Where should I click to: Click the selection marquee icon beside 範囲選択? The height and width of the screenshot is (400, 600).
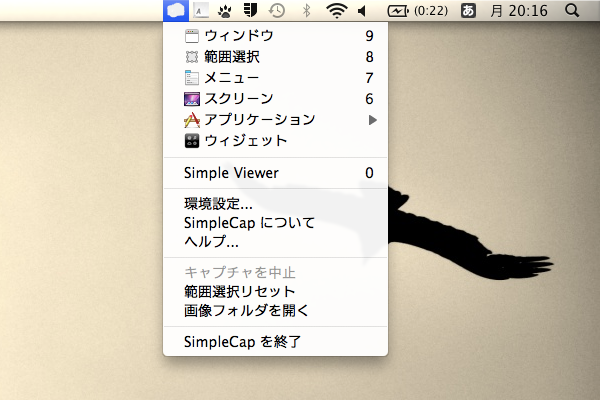coord(192,57)
